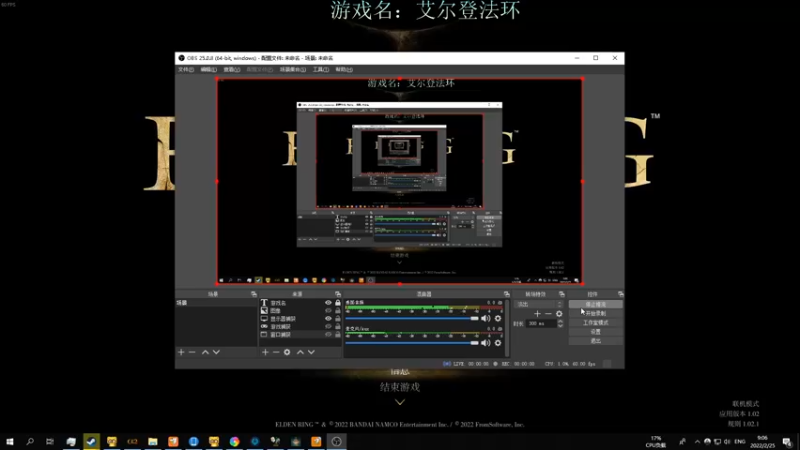The width and height of the screenshot is (800, 450).
Task: Move the selected source up
Action: click(301, 352)
